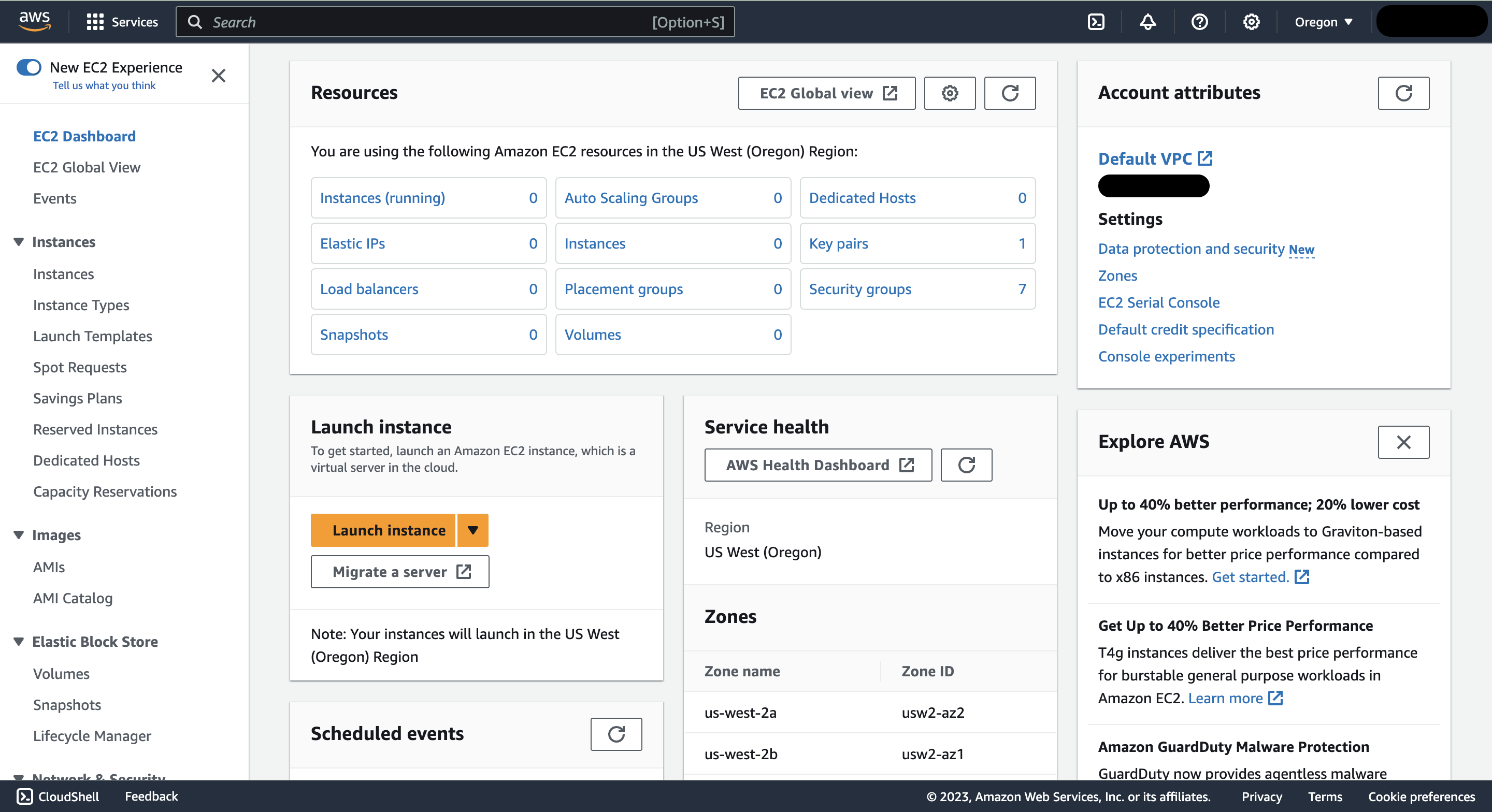Close the Explore AWS panel
The width and height of the screenshot is (1492, 812).
tap(1403, 442)
